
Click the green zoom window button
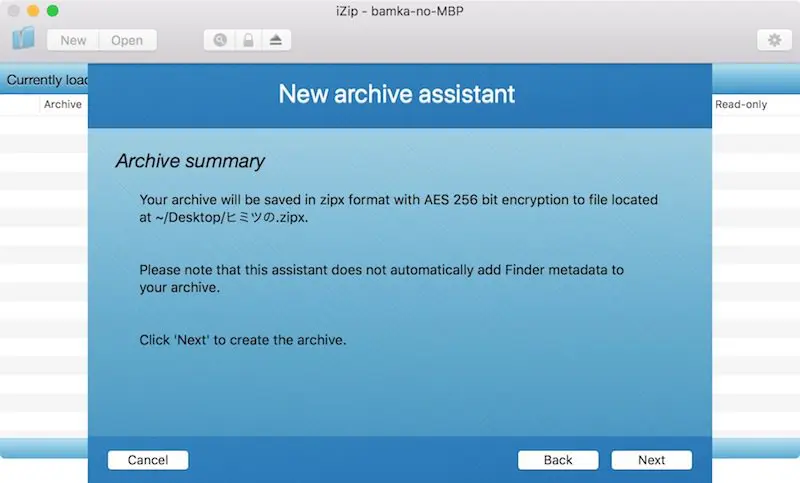pyautogui.click(x=53, y=11)
